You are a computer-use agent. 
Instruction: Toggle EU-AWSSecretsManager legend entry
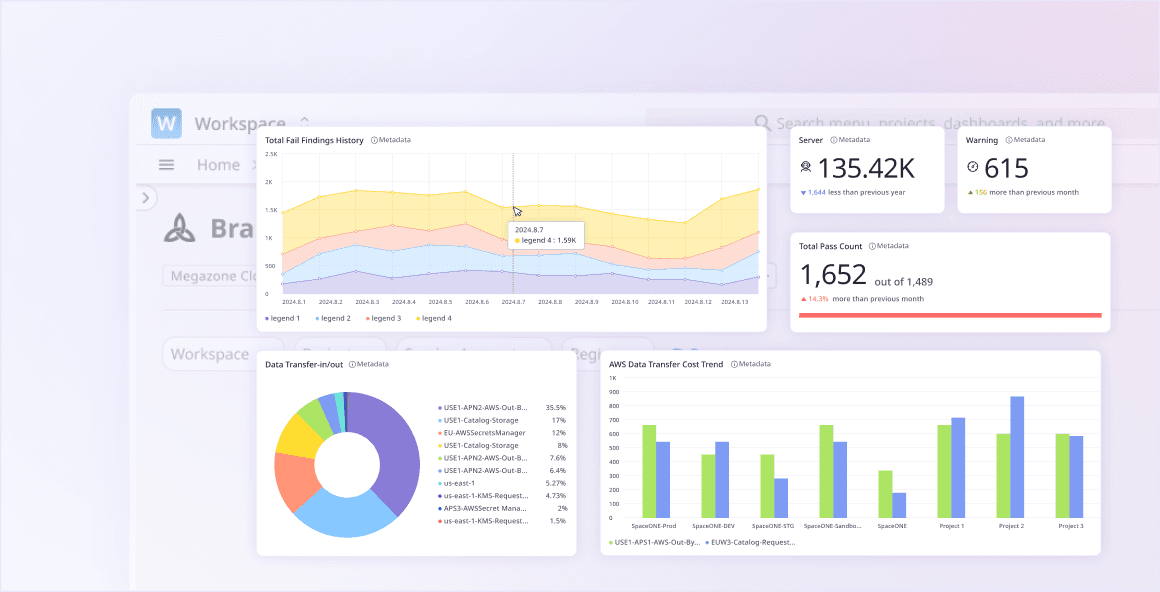(x=502, y=433)
